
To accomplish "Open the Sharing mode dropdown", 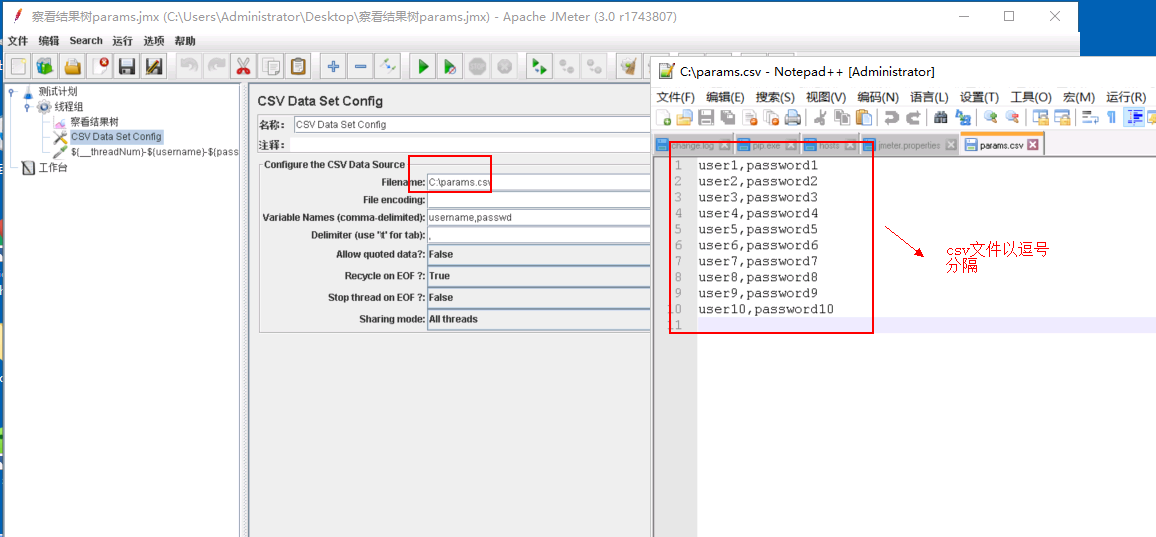I will (538, 320).
